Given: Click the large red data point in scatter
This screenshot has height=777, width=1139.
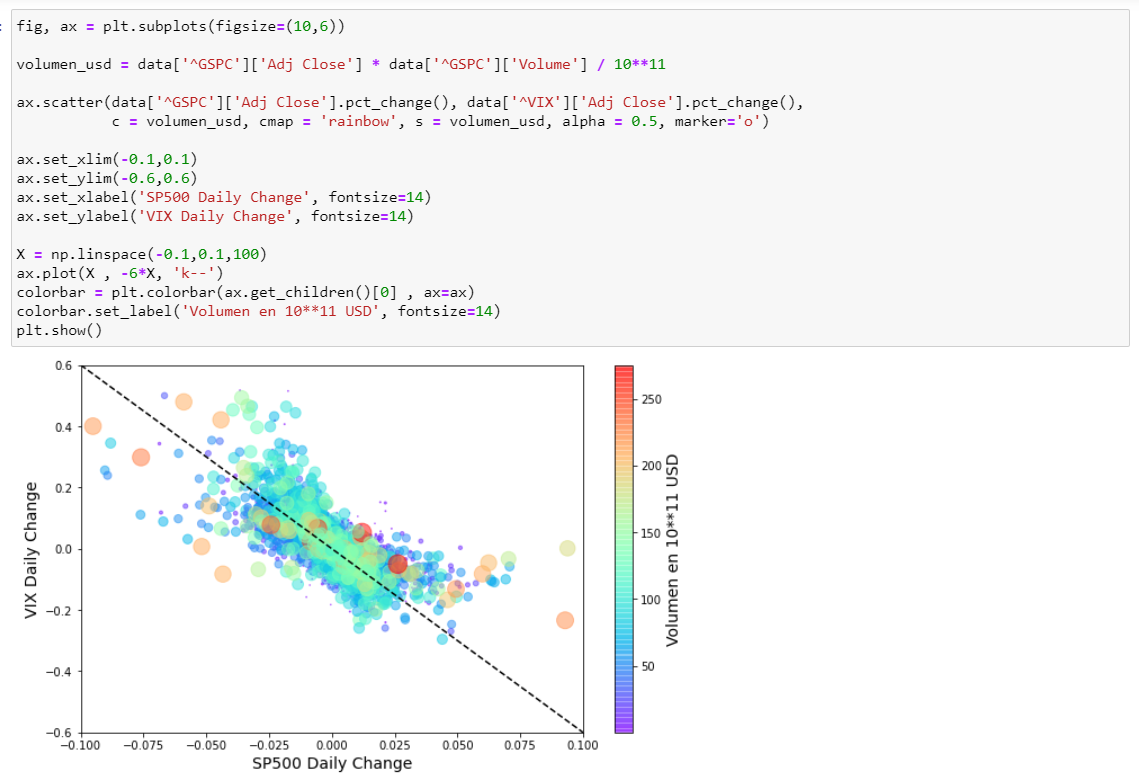Looking at the screenshot, I should (398, 564).
